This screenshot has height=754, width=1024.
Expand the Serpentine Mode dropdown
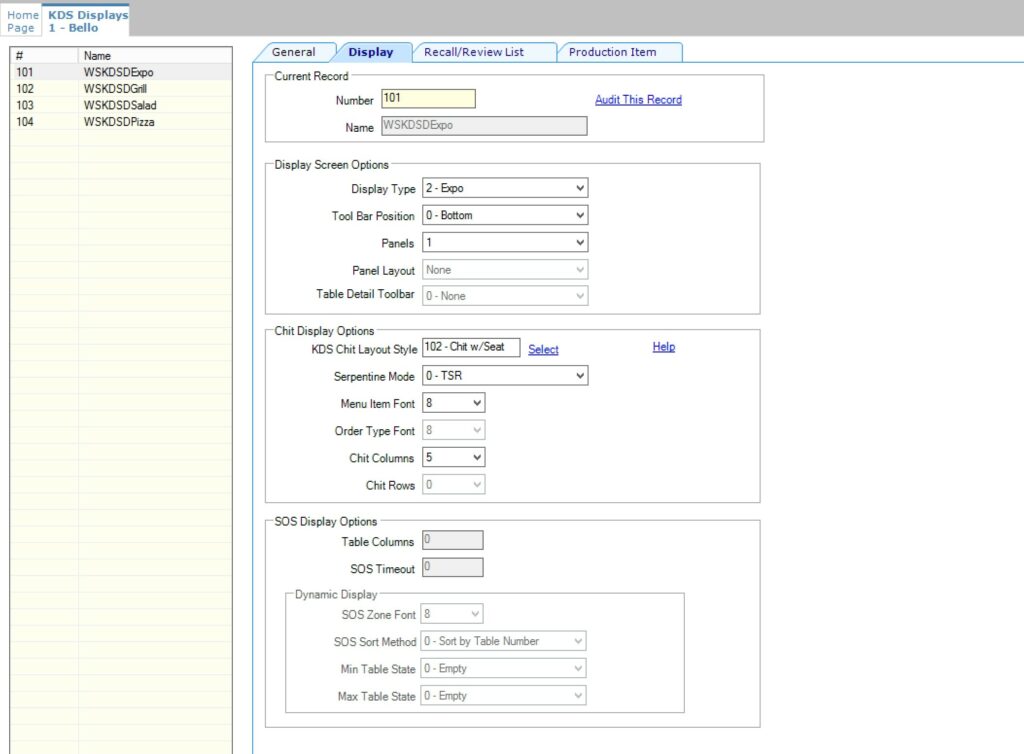505,375
